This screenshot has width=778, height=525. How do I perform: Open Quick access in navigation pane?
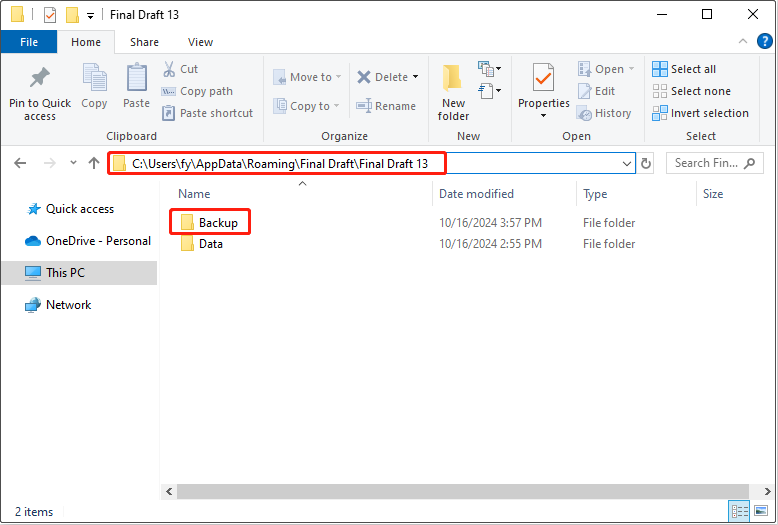(x=70, y=209)
